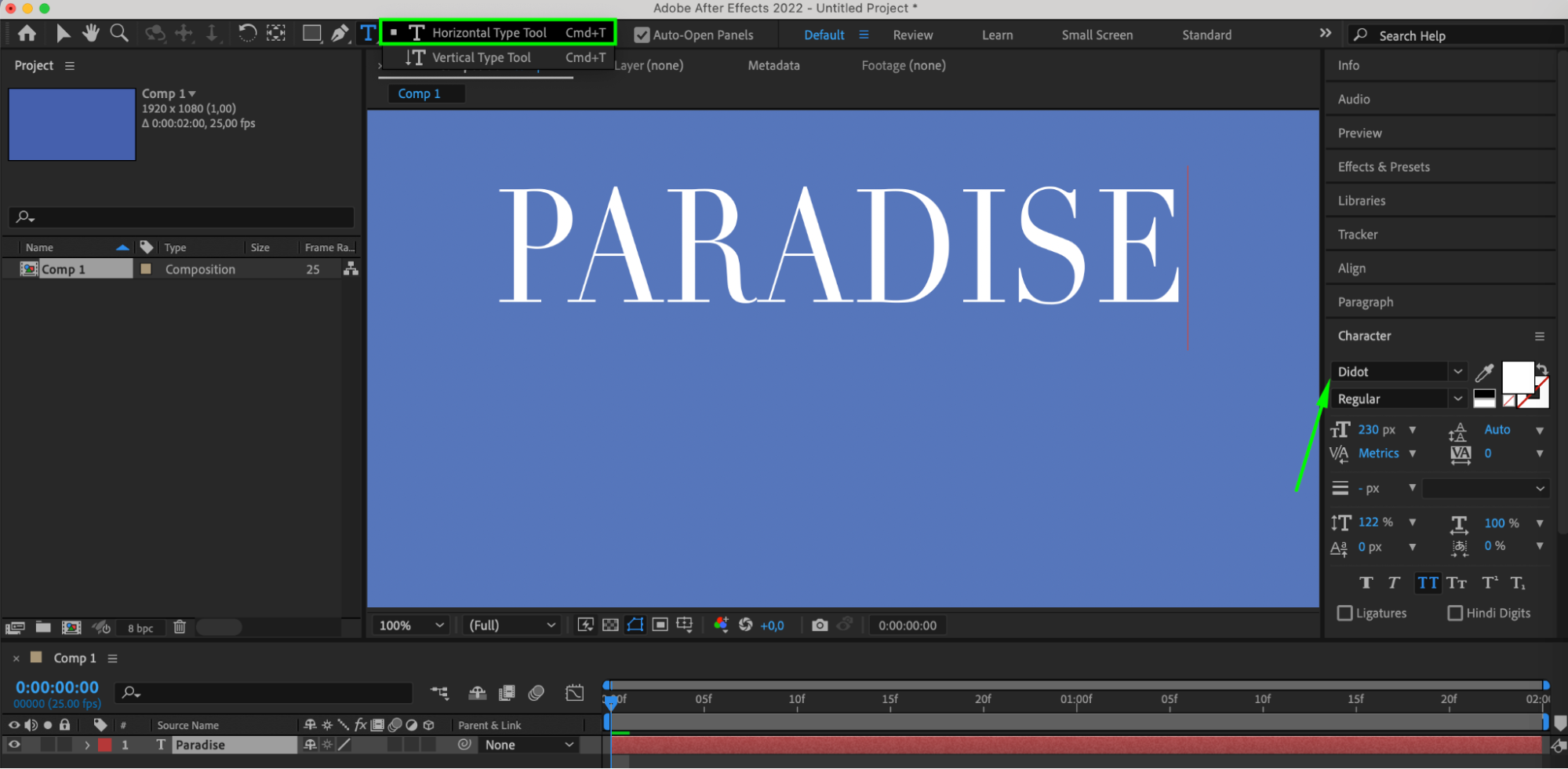The width and height of the screenshot is (1568, 769).
Task: Enable the Ligatures checkbox
Action: (1345, 613)
